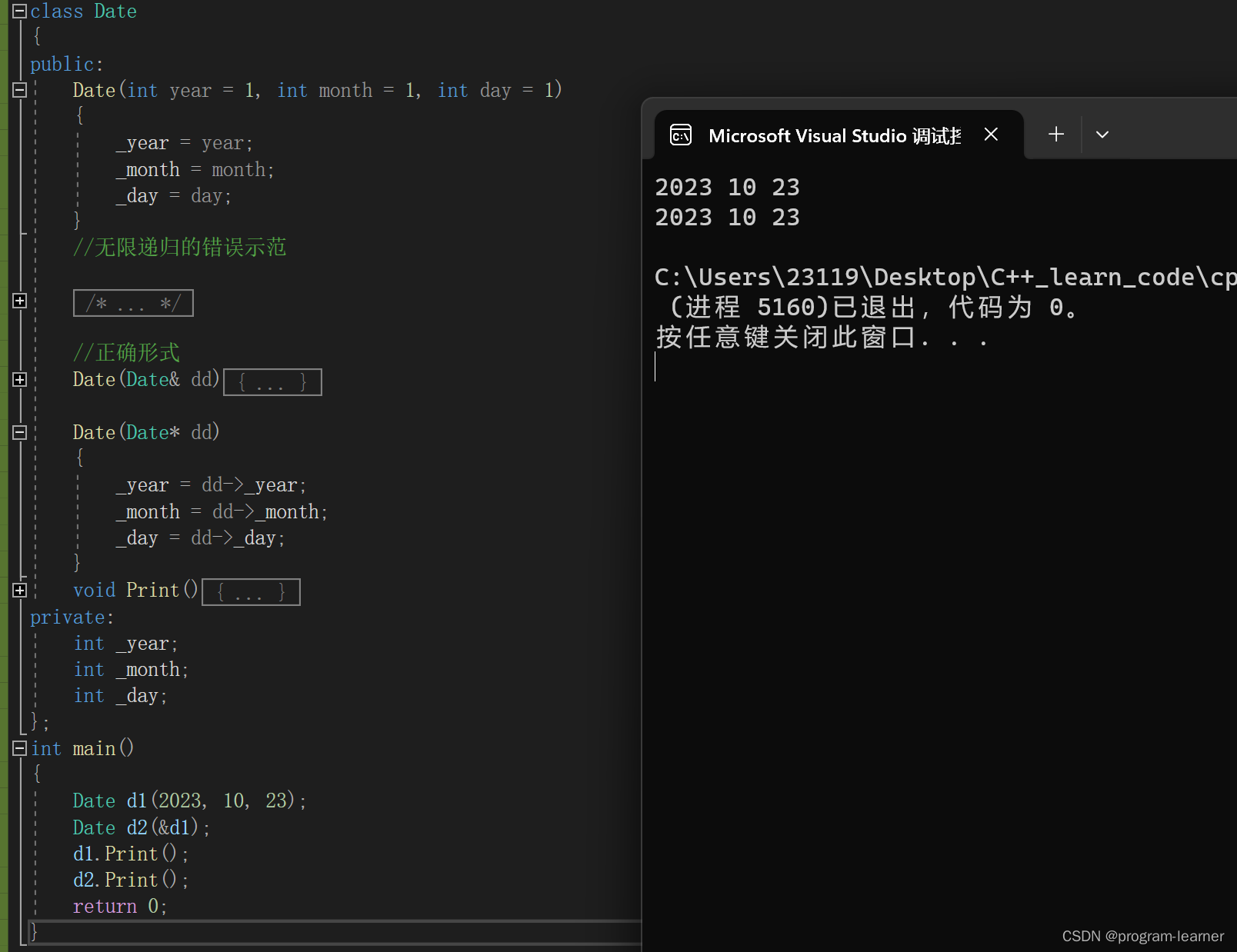
Task: Click the 'return 0;' statement
Action: (120, 907)
